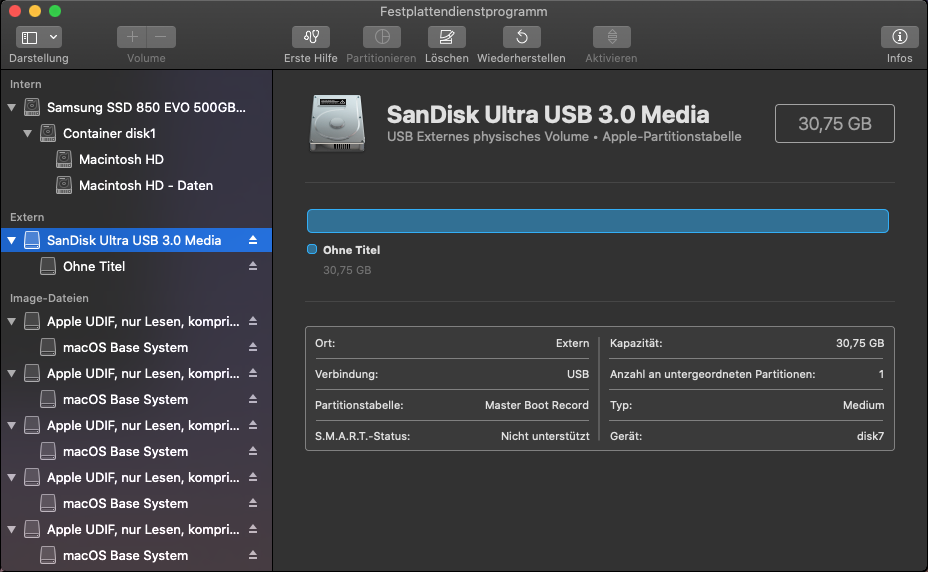
Task: Click the SanDisk external drive sidebar icon
Action: coord(32,240)
